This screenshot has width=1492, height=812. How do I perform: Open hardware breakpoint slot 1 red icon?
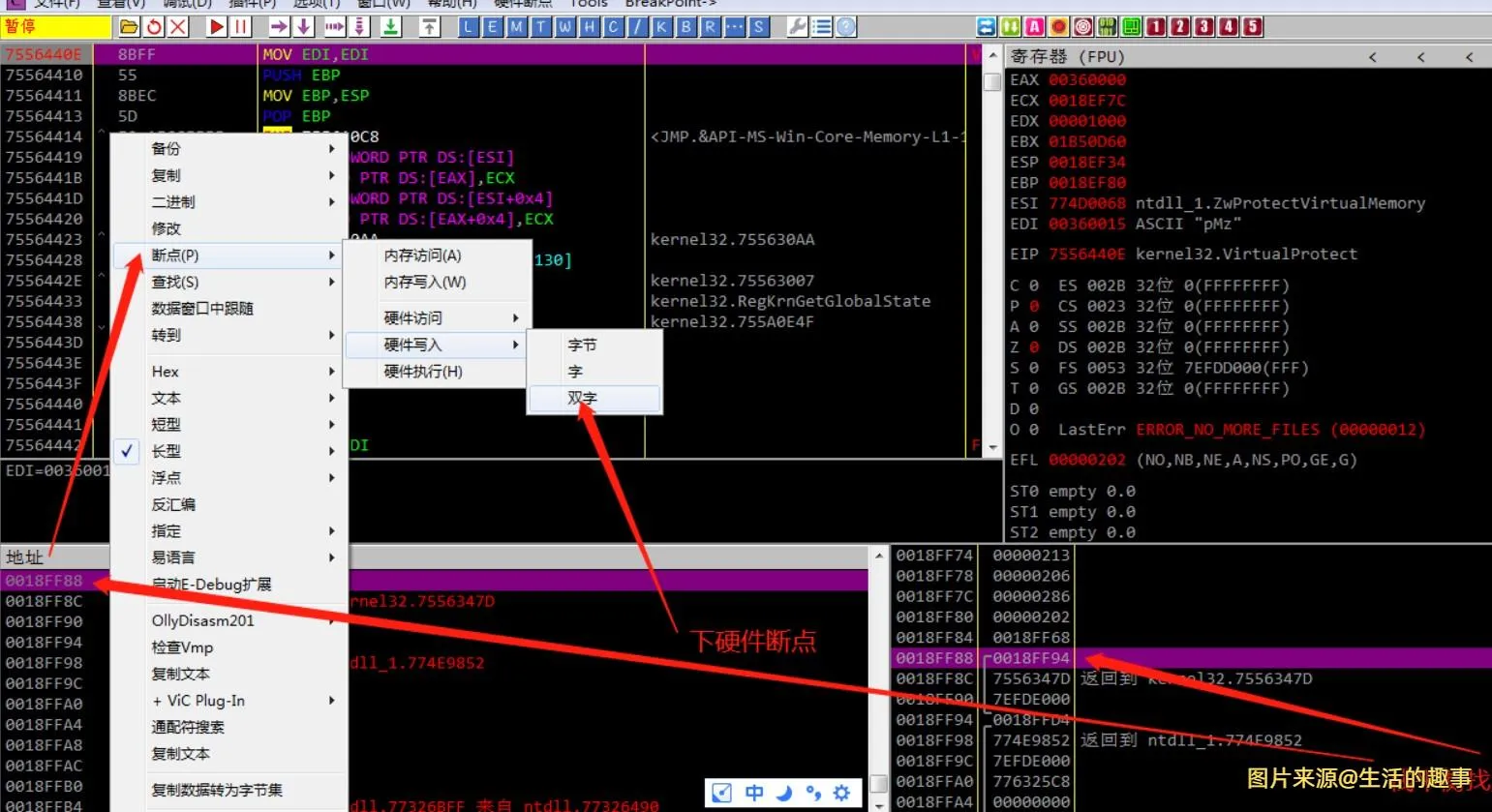[x=1156, y=26]
